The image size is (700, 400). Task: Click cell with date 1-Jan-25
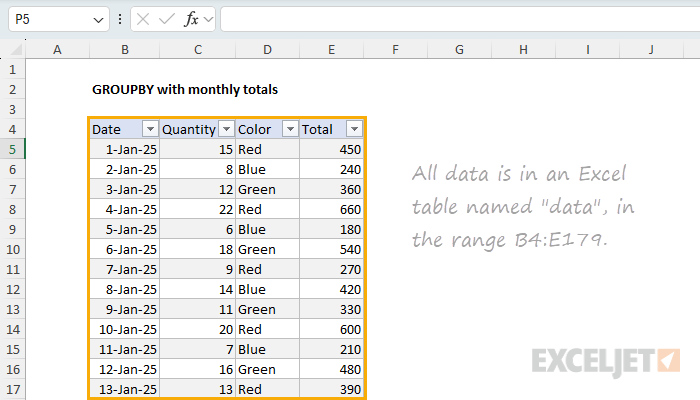pos(125,150)
